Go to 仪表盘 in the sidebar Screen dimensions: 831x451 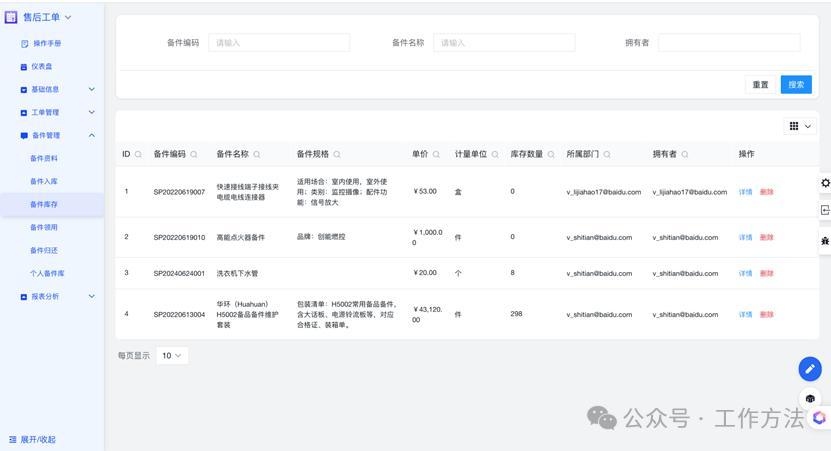point(41,67)
